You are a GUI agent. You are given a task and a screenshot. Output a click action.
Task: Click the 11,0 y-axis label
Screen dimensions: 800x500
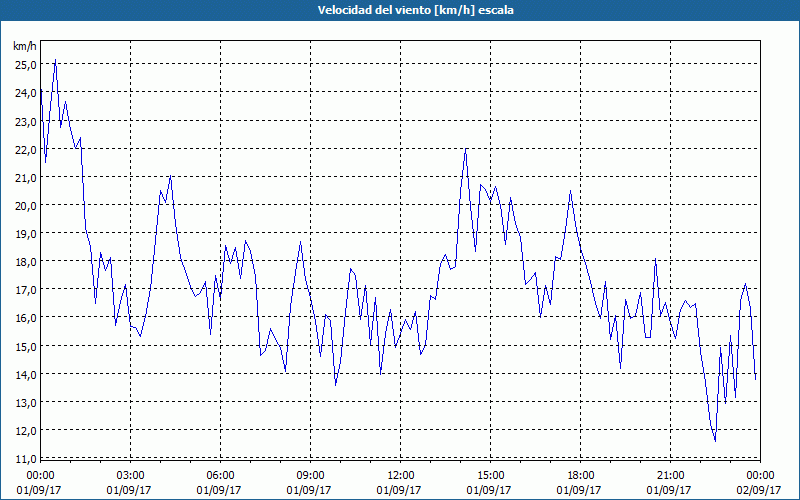click(26, 459)
